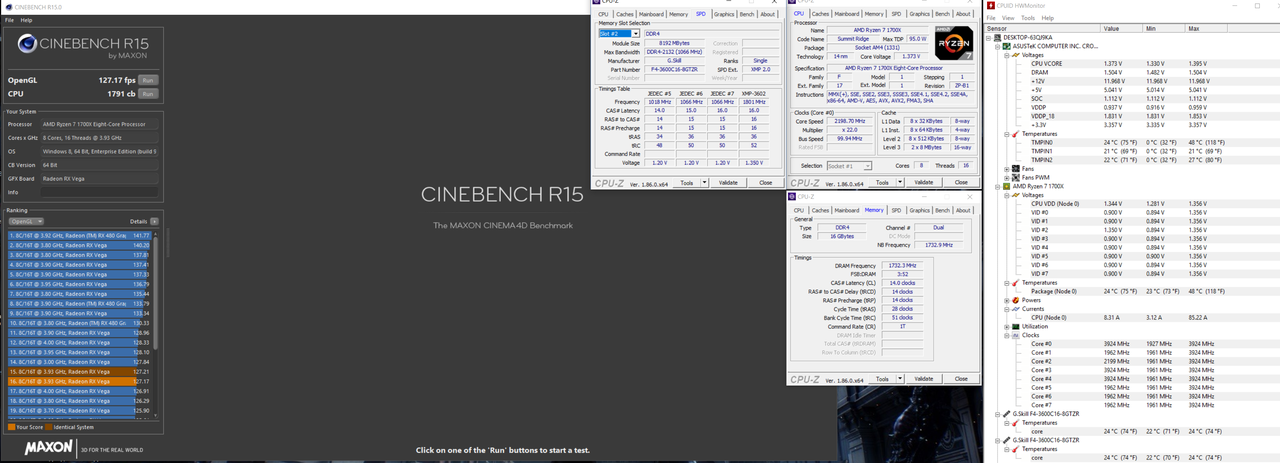This screenshot has height=463, width=1280.
Task: Open Bench tab in SPD CPU-Z window
Action: click(x=747, y=14)
